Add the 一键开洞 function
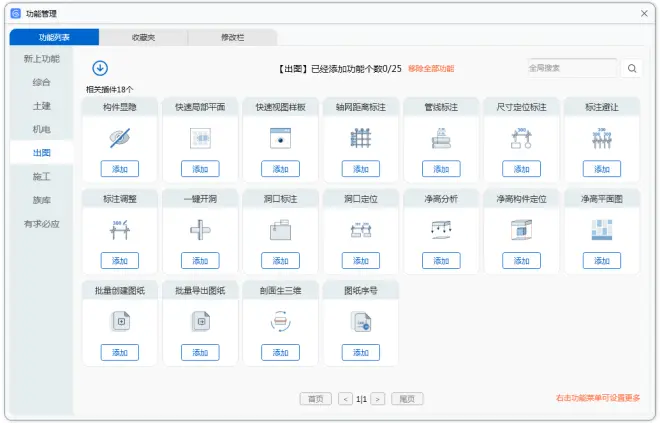This screenshot has width=660, height=423. tap(200, 261)
